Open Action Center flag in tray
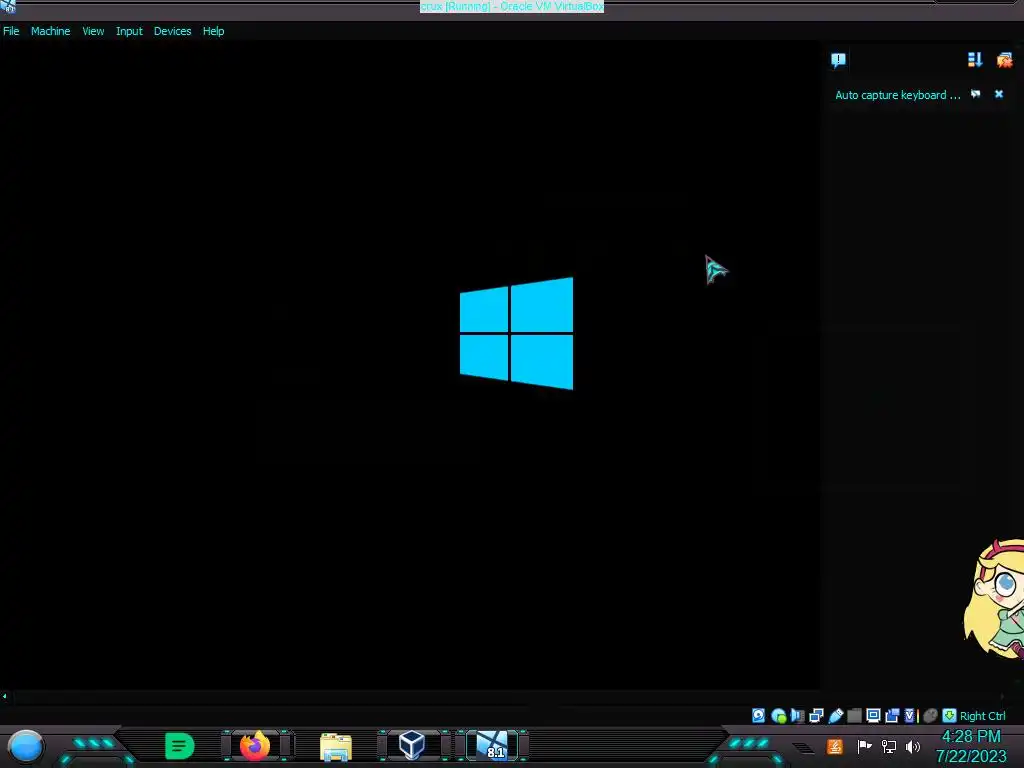 click(x=864, y=746)
